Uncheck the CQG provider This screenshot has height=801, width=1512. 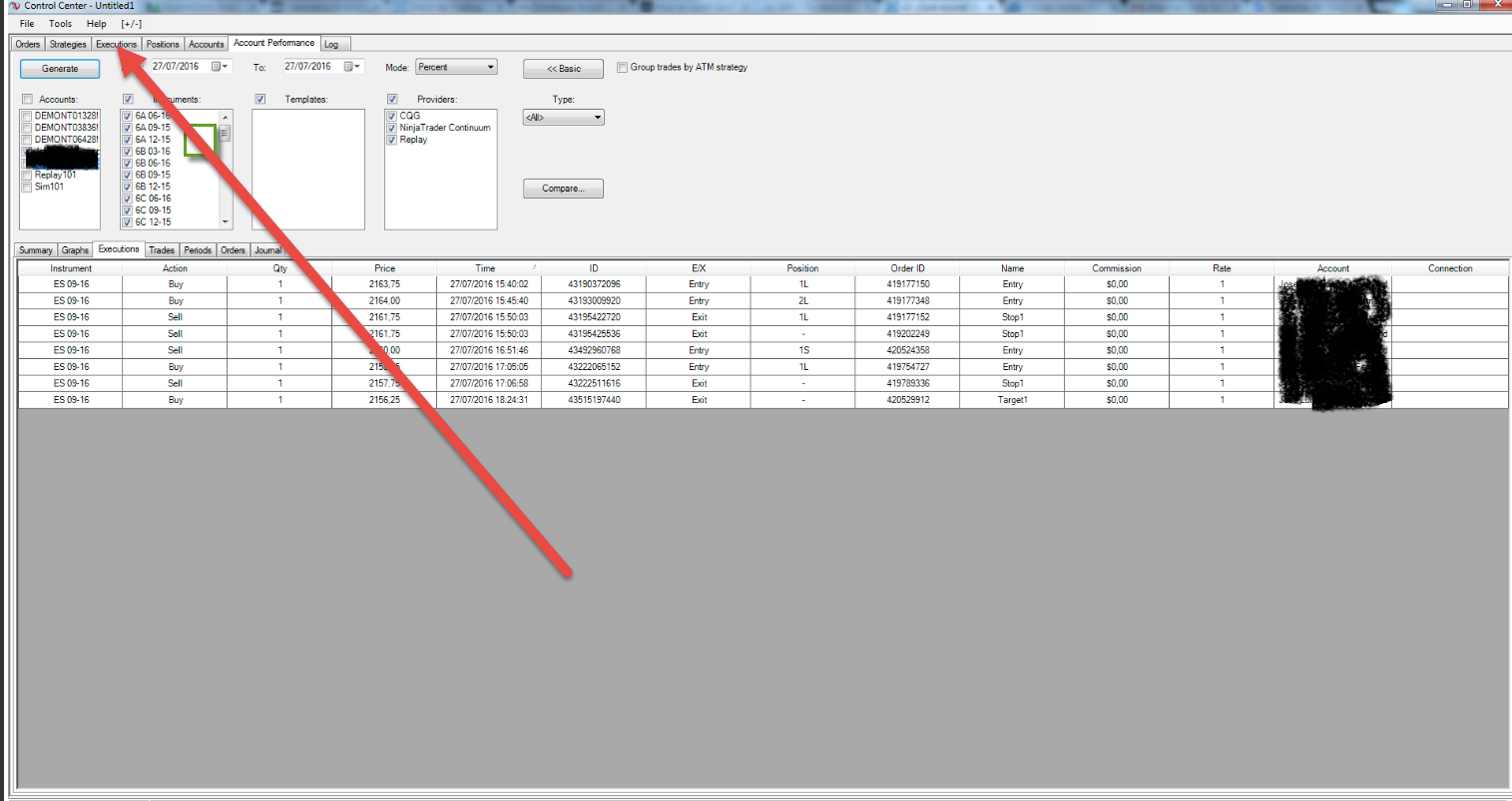392,116
